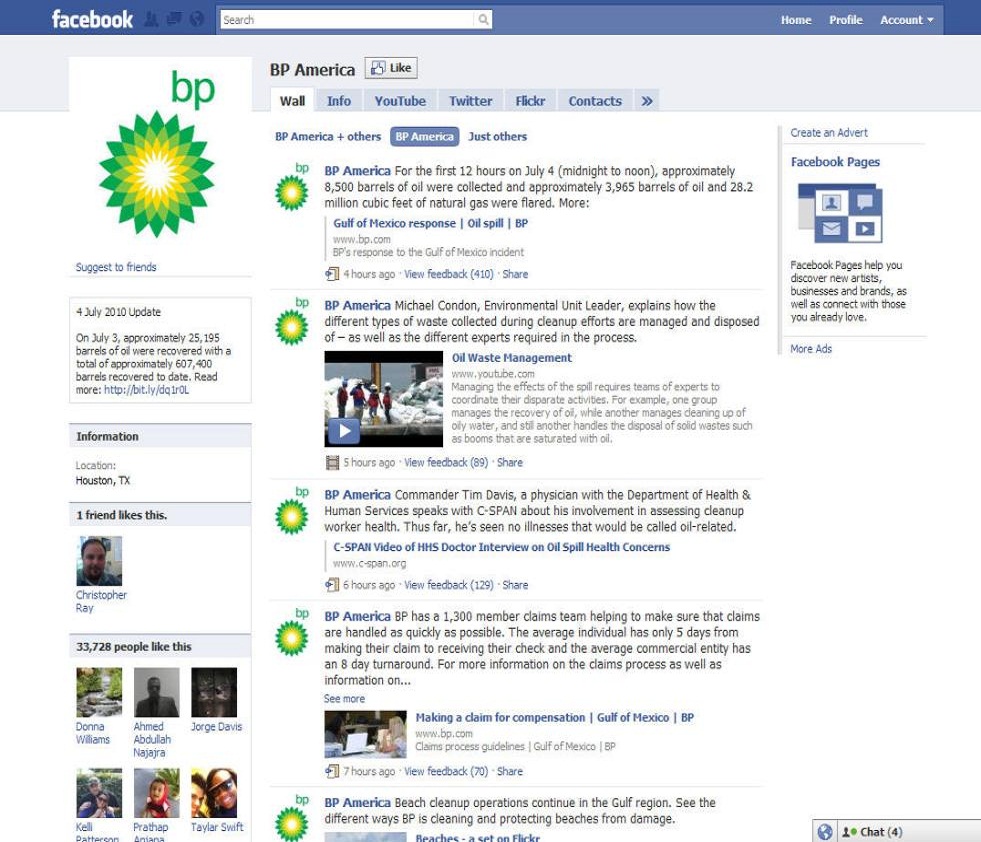Screen dimensions: 981x842
Task: Go to Home in the top bar
Action: (x=796, y=20)
